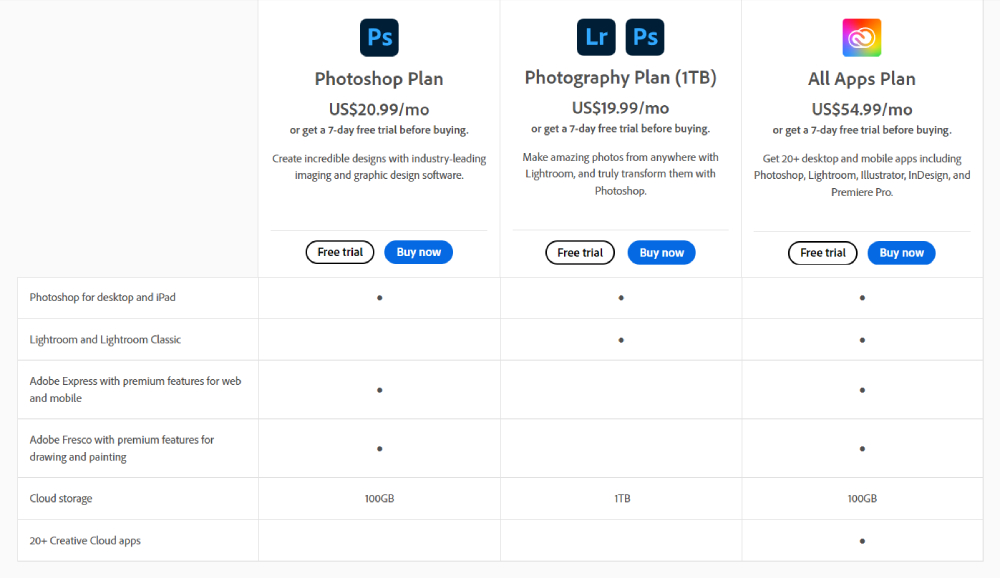Click the 1TB storage cell for Photography Plan
1000x578 pixels.
tap(621, 498)
